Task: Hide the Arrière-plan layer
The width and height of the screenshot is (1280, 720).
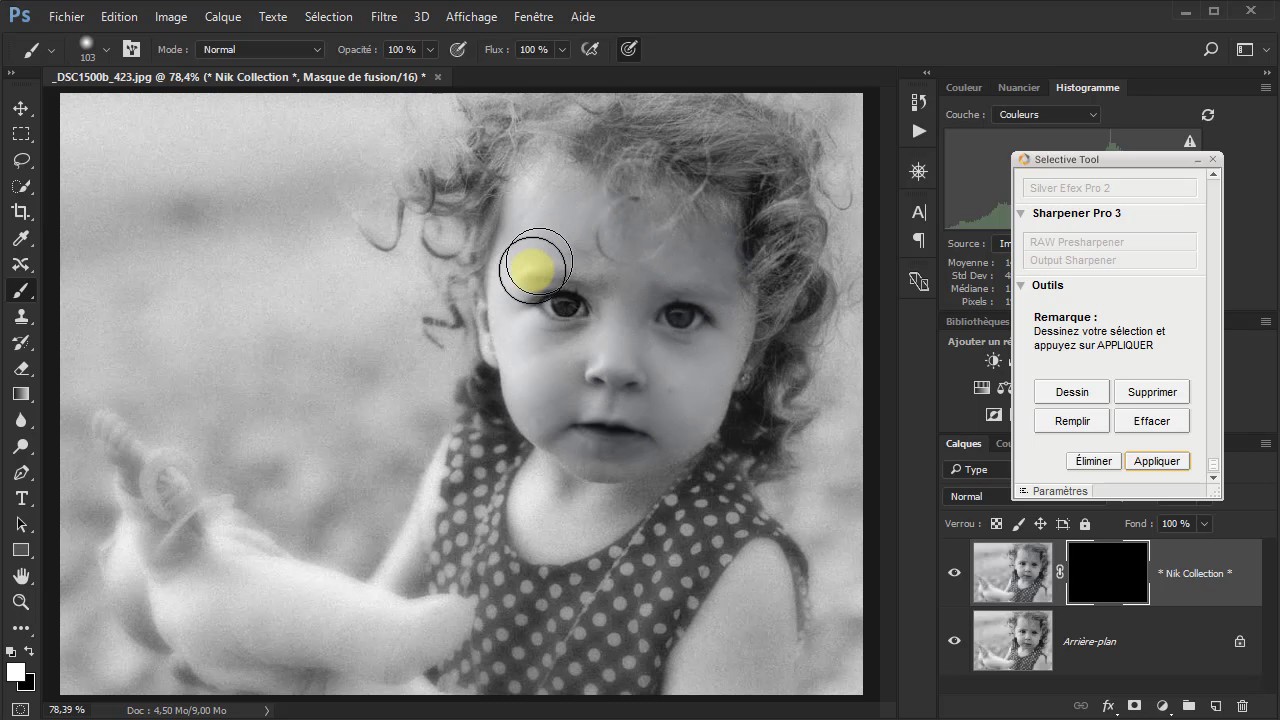Action: 954,641
